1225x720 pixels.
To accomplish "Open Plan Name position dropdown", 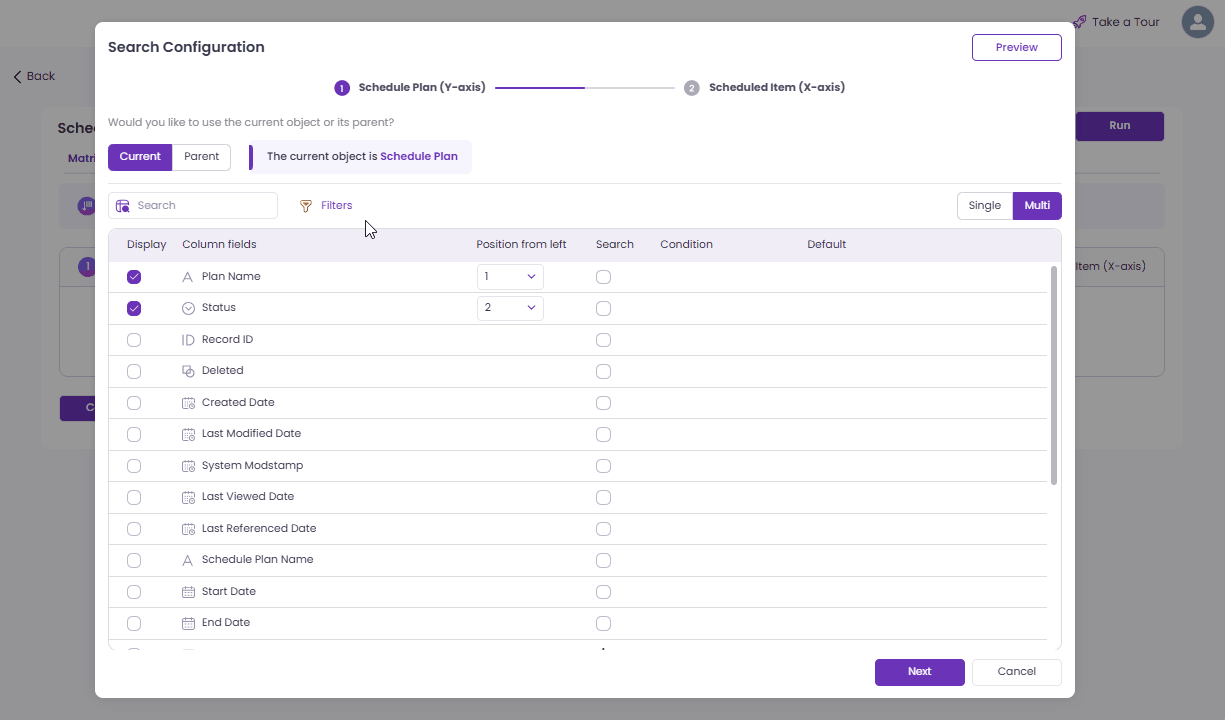I will point(510,277).
